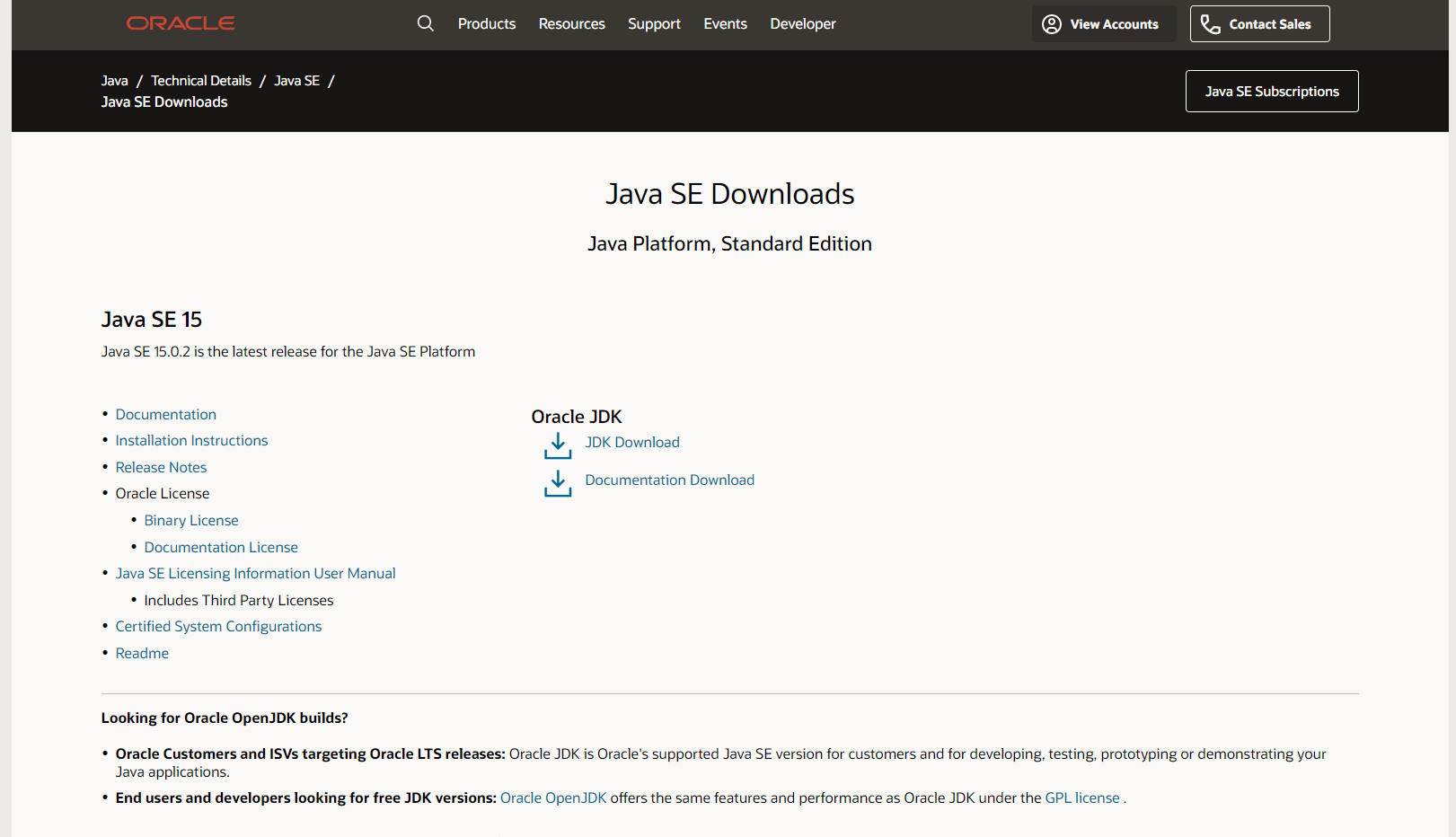Click the phone icon in Contact Sales

[x=1211, y=24]
